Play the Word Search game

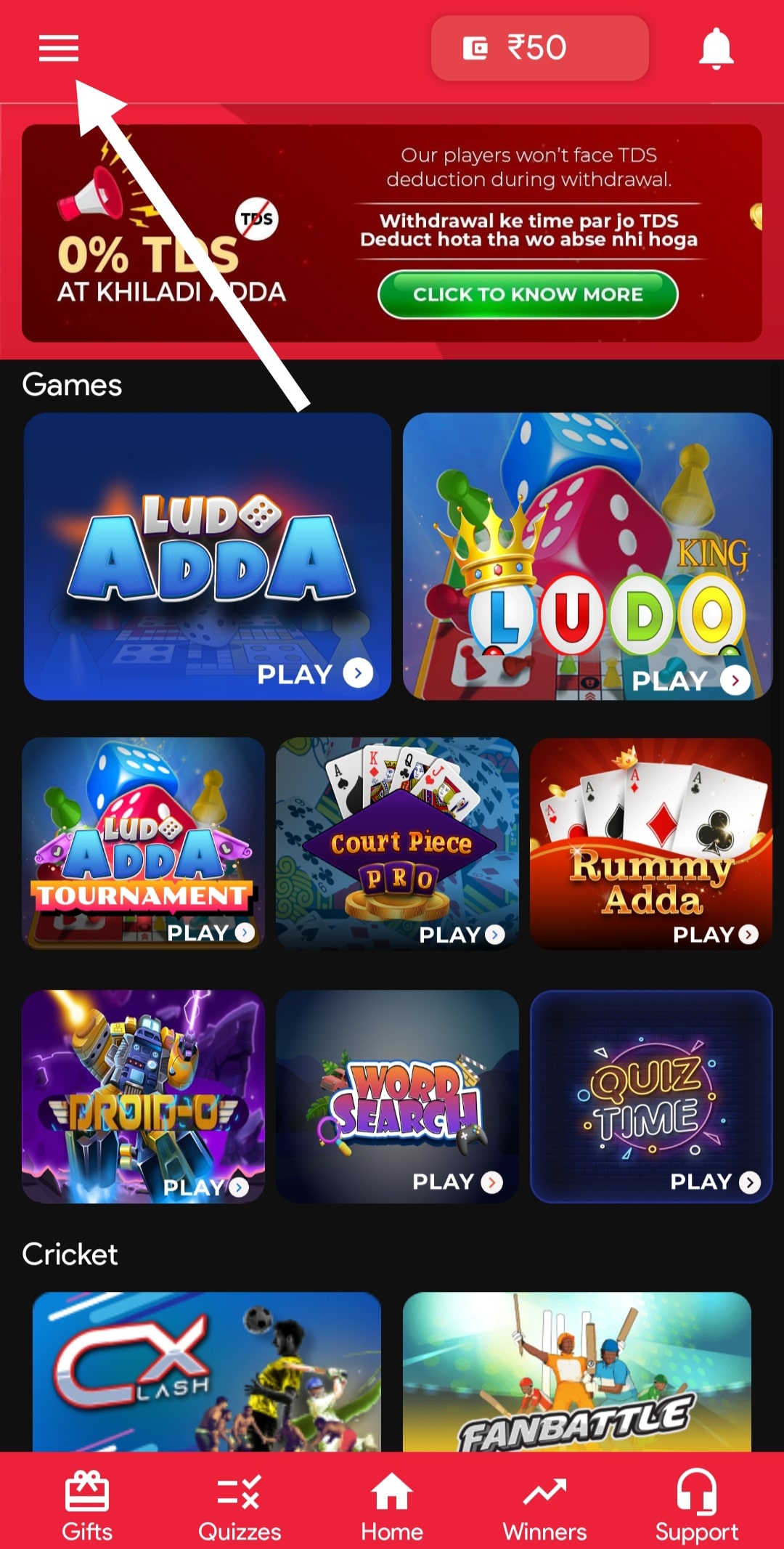tap(397, 1097)
